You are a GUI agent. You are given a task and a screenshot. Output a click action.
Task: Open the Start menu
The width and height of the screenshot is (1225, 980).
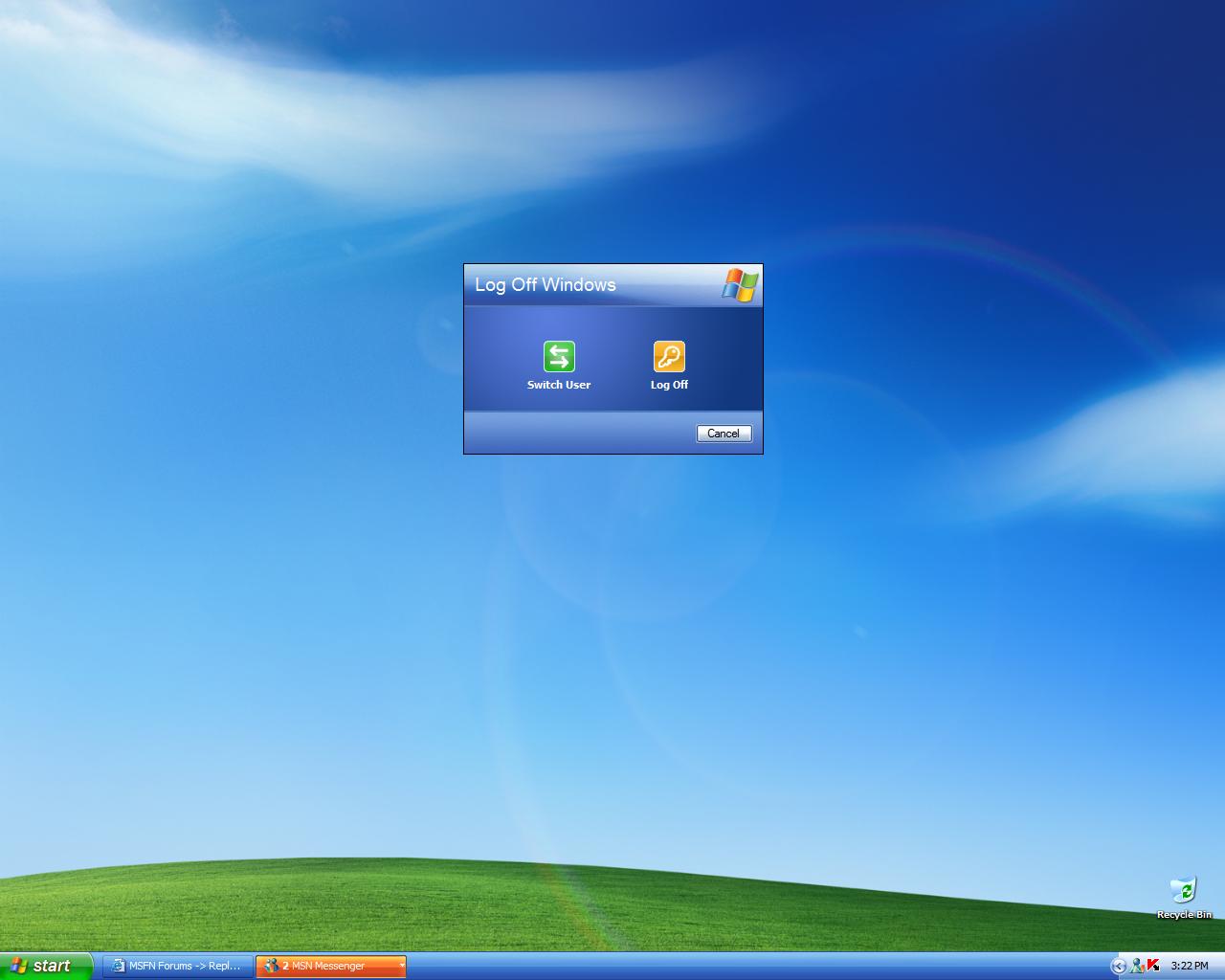(x=46, y=966)
